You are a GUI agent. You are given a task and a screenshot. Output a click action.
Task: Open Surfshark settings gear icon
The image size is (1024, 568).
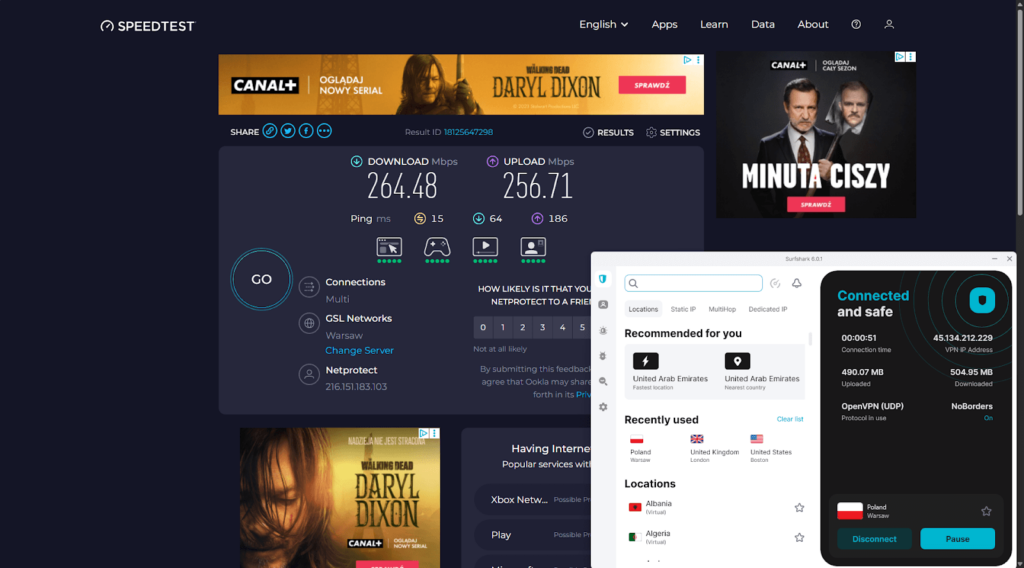pyautogui.click(x=603, y=407)
